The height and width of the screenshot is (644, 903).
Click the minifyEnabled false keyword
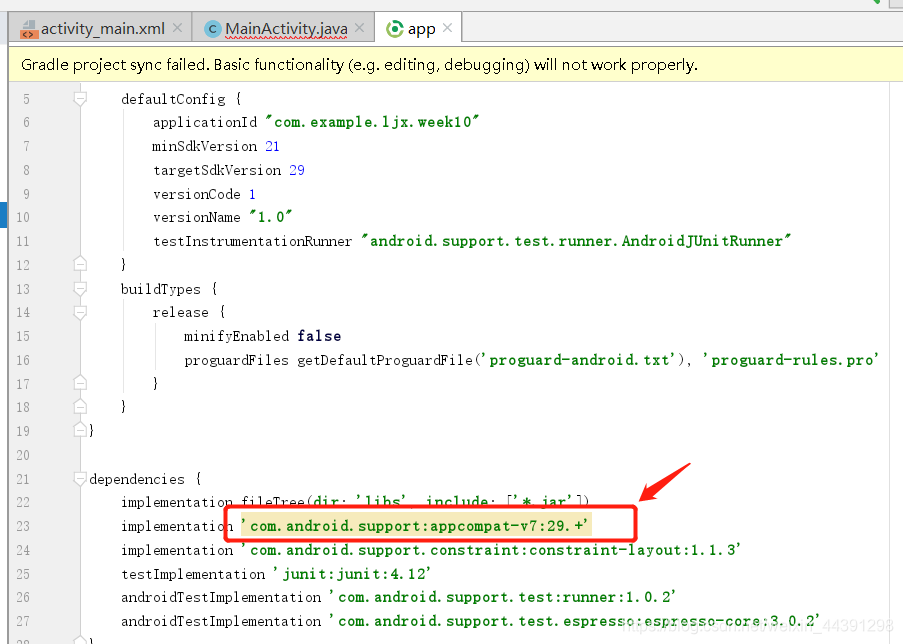point(319,336)
